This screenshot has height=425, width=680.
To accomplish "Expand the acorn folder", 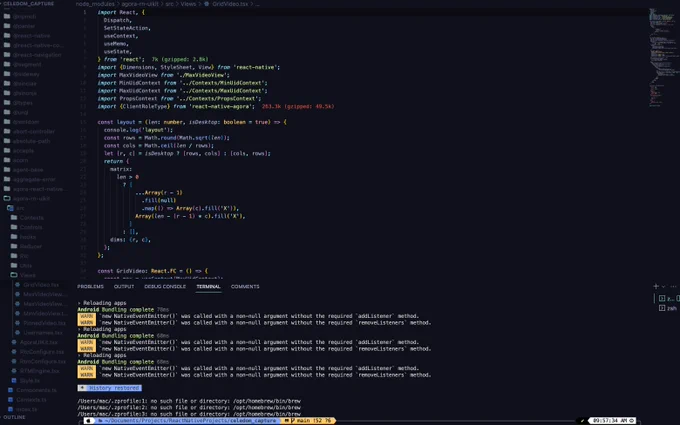I will (x=20, y=160).
